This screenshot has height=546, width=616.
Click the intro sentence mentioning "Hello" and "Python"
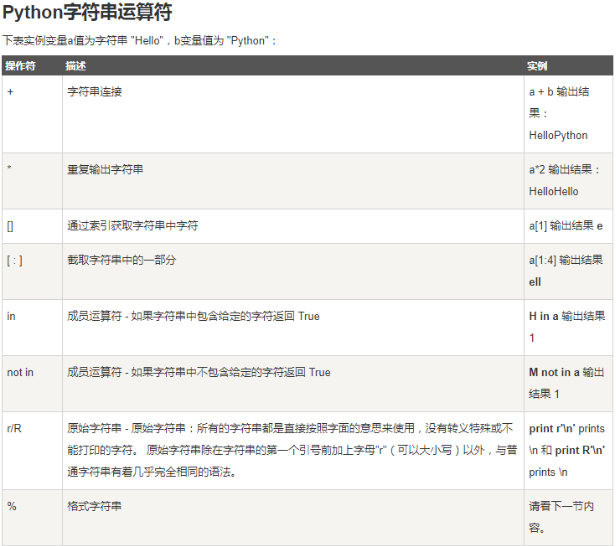(139, 40)
